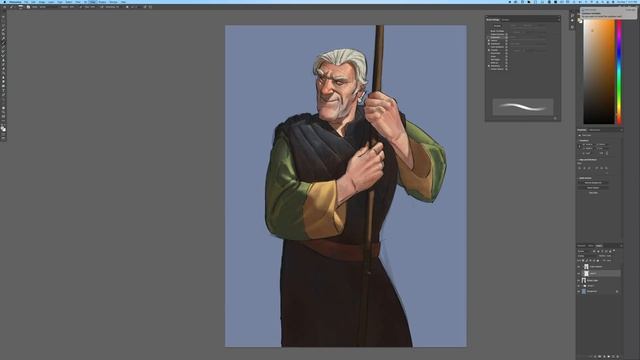Click the Select Subject button

(593, 188)
